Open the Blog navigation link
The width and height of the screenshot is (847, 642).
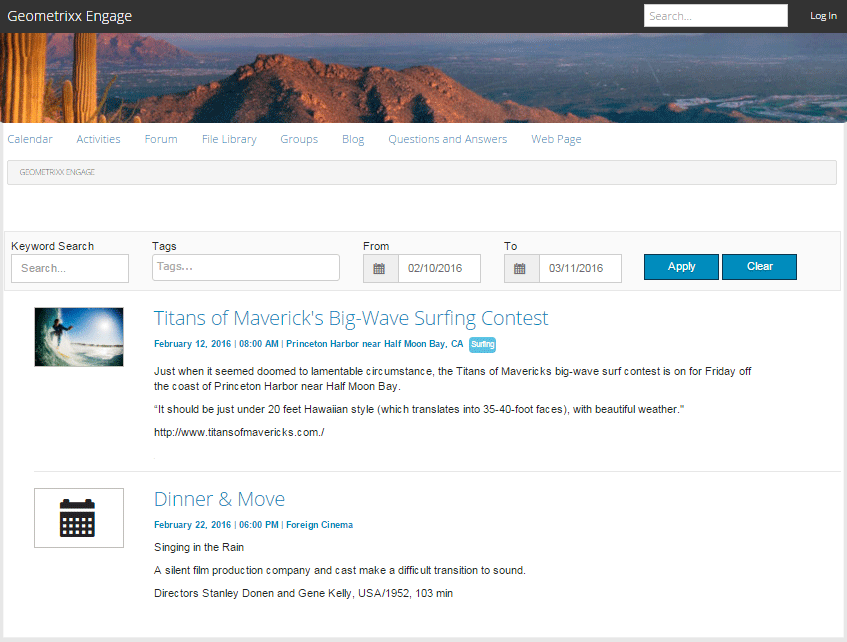pos(353,139)
